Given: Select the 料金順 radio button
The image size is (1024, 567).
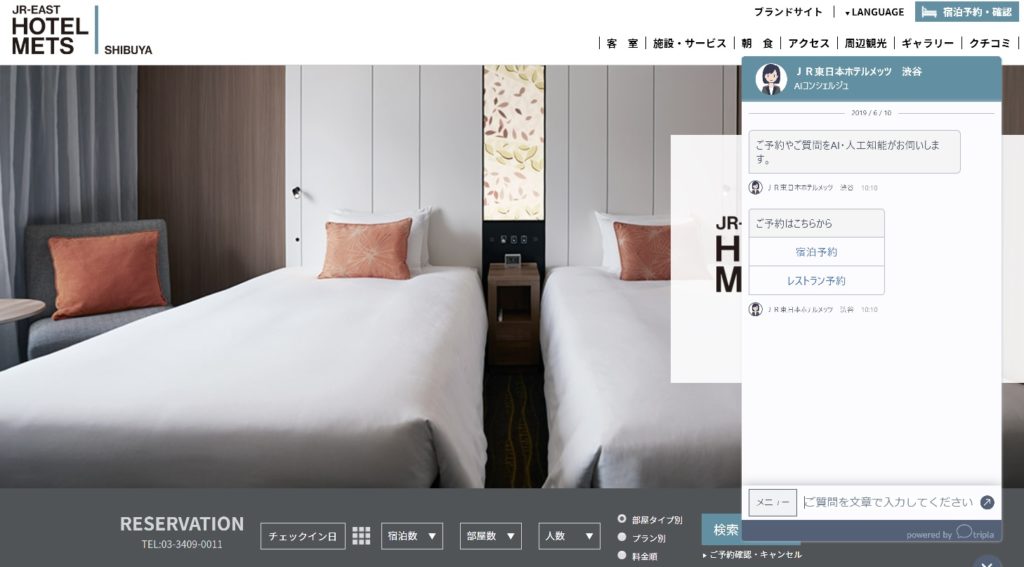Looking at the screenshot, I should tap(622, 555).
